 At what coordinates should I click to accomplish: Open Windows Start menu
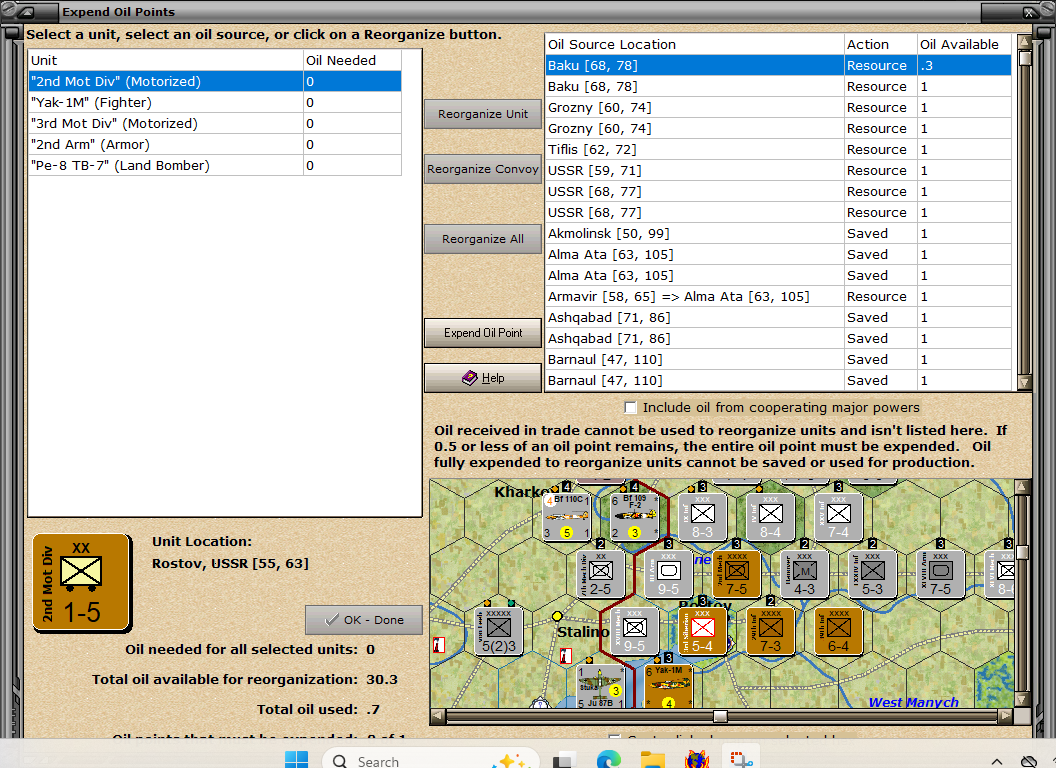pos(296,759)
